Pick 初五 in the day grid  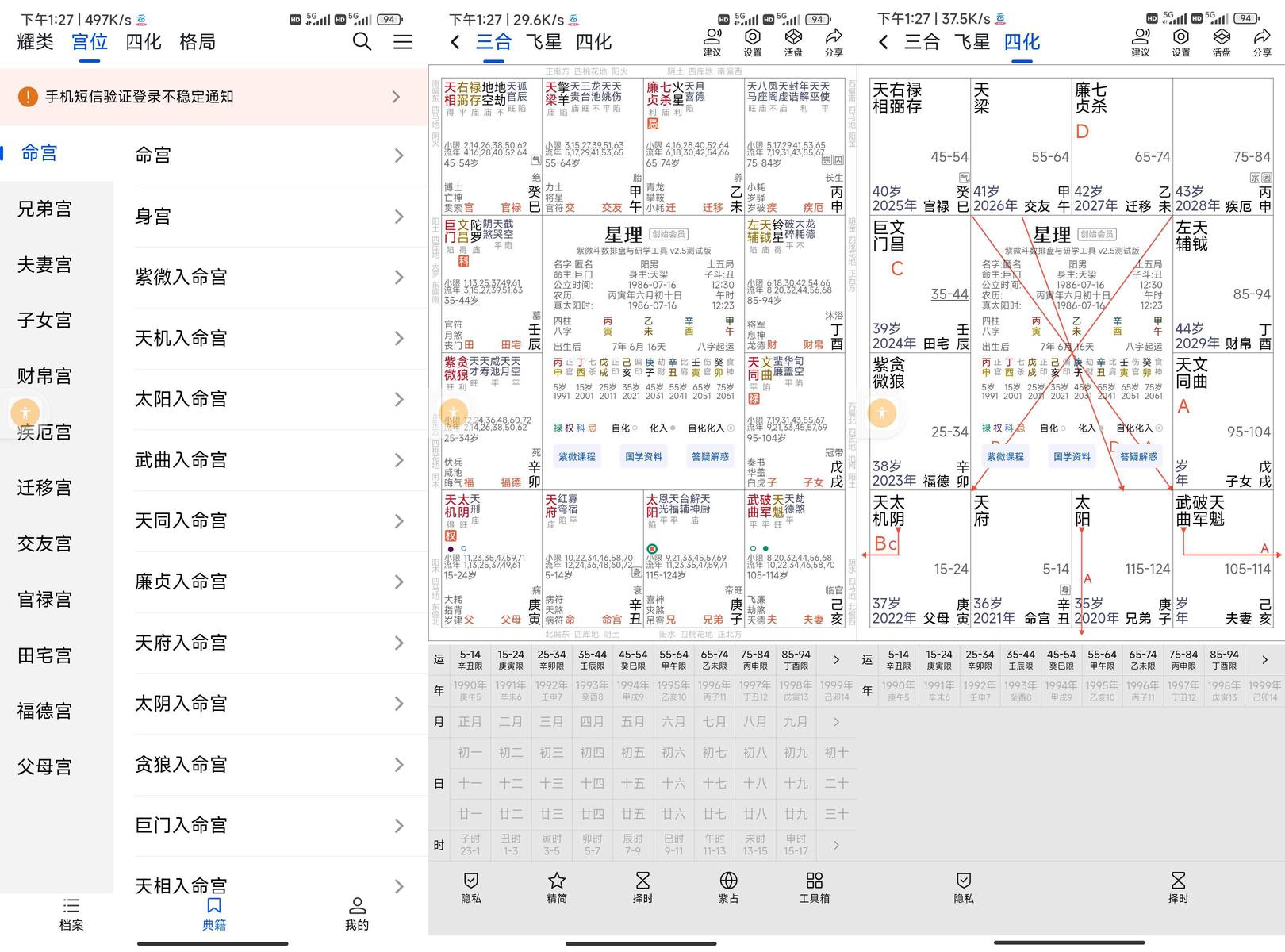pos(632,753)
